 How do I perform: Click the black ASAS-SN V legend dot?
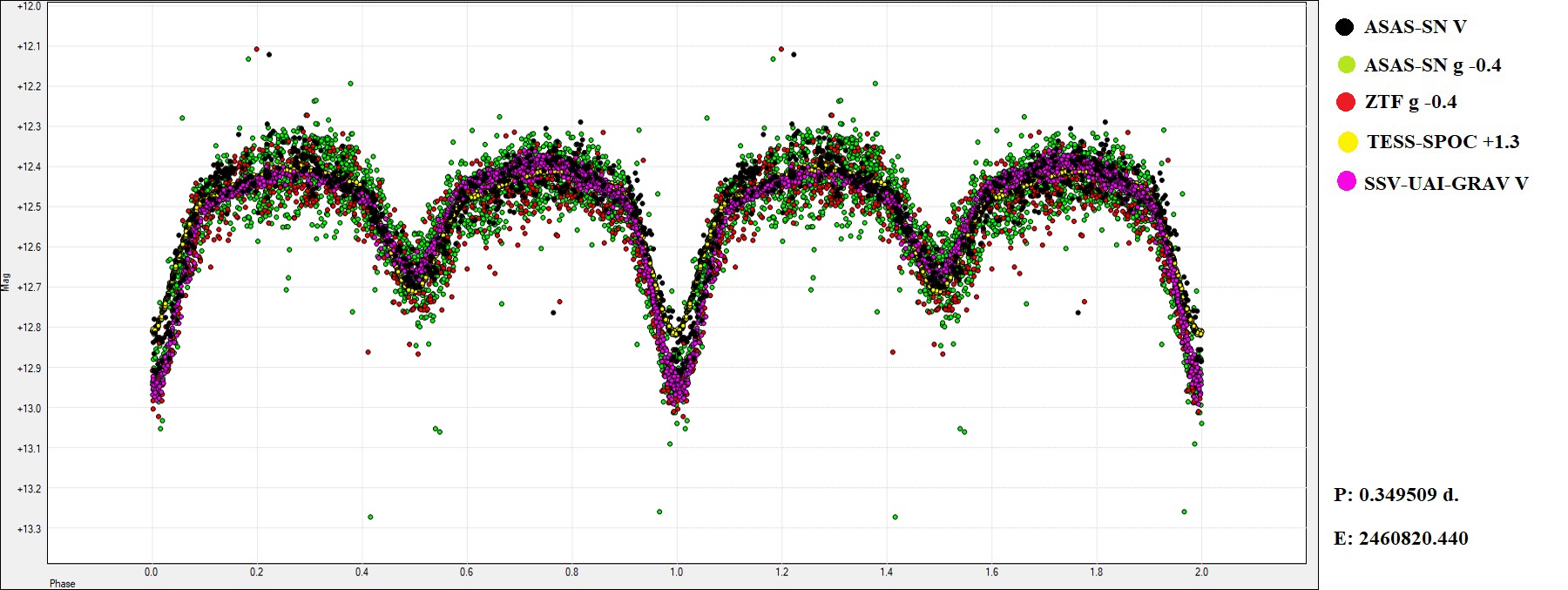(x=1344, y=27)
